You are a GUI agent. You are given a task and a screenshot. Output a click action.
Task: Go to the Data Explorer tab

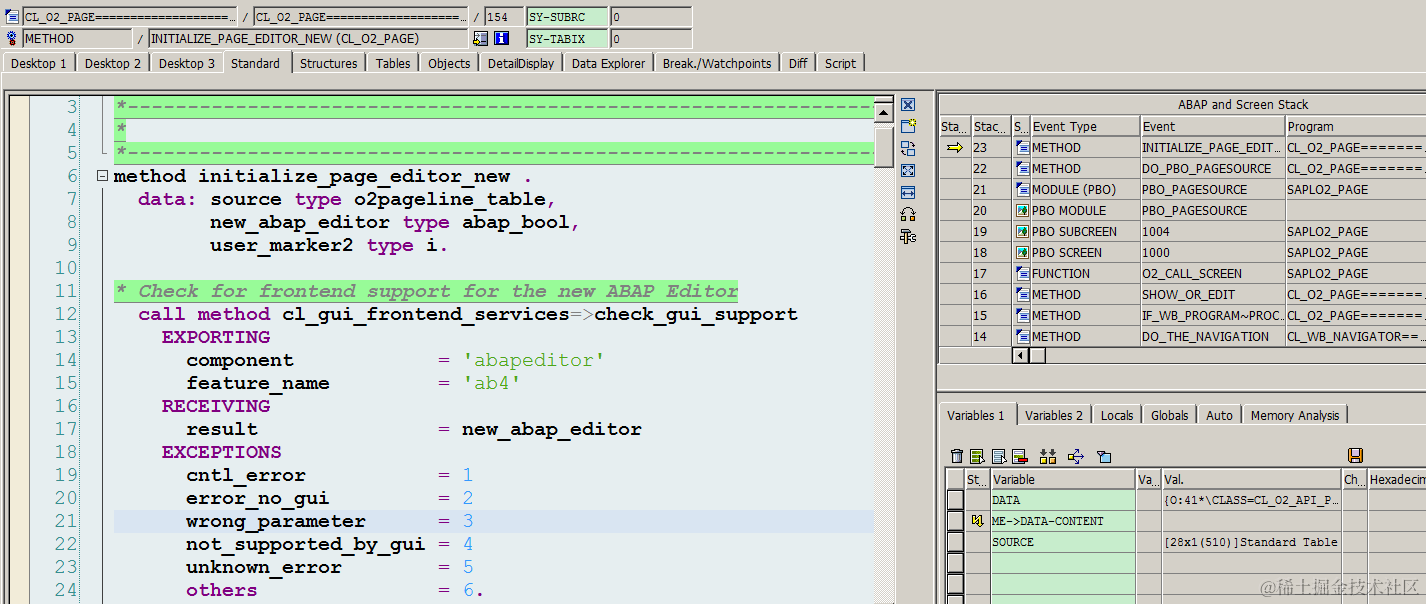[x=608, y=63]
